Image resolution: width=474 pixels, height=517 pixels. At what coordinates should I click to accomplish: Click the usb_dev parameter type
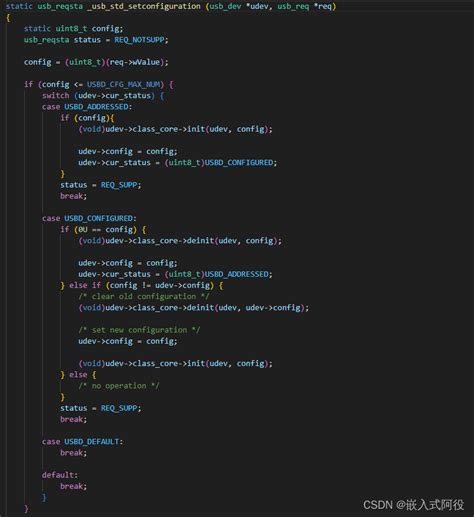[x=225, y=6]
